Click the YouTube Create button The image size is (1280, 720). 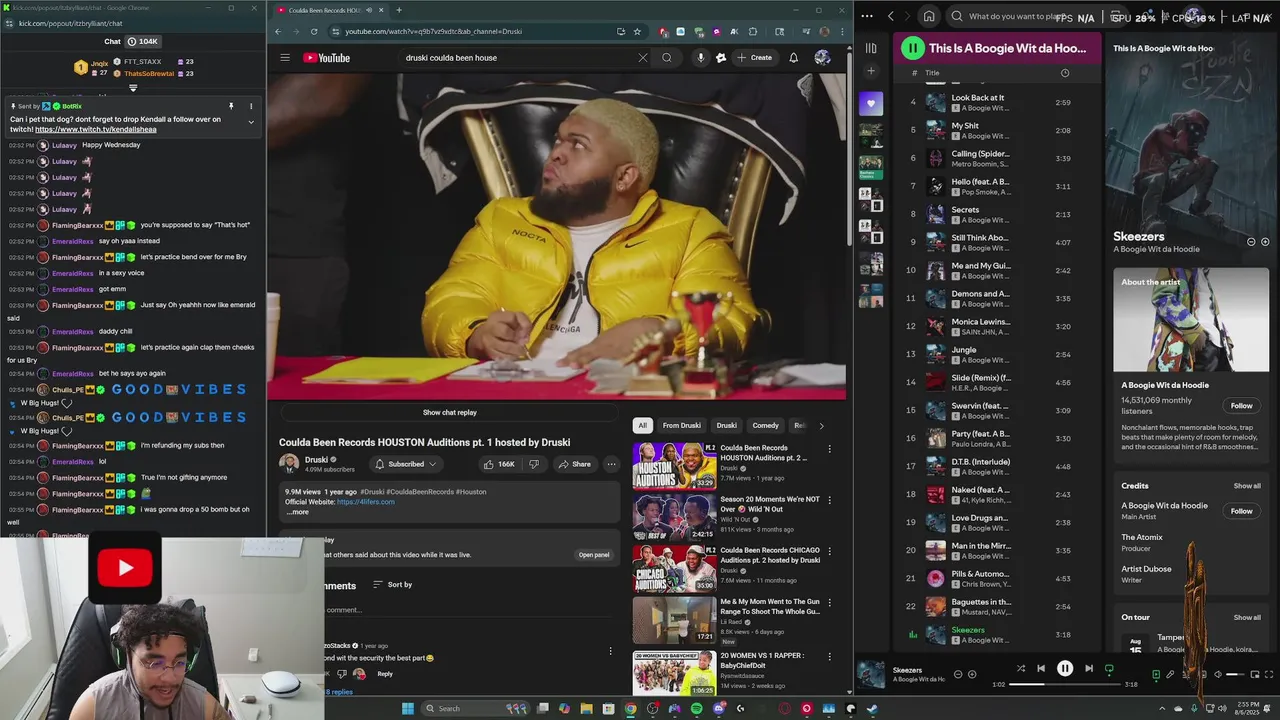pyautogui.click(x=755, y=58)
